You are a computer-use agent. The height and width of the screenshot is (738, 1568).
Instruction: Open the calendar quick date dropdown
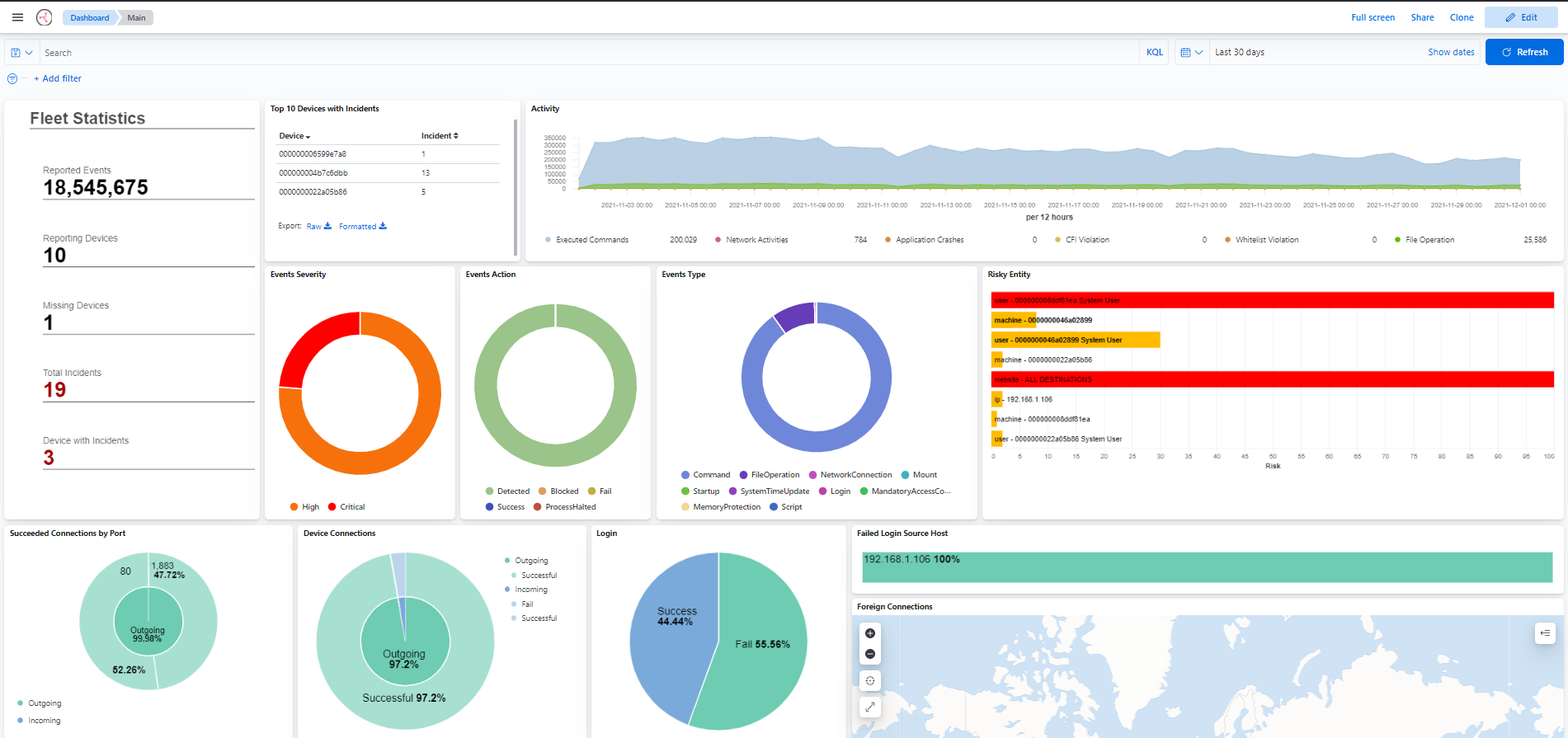[1191, 53]
